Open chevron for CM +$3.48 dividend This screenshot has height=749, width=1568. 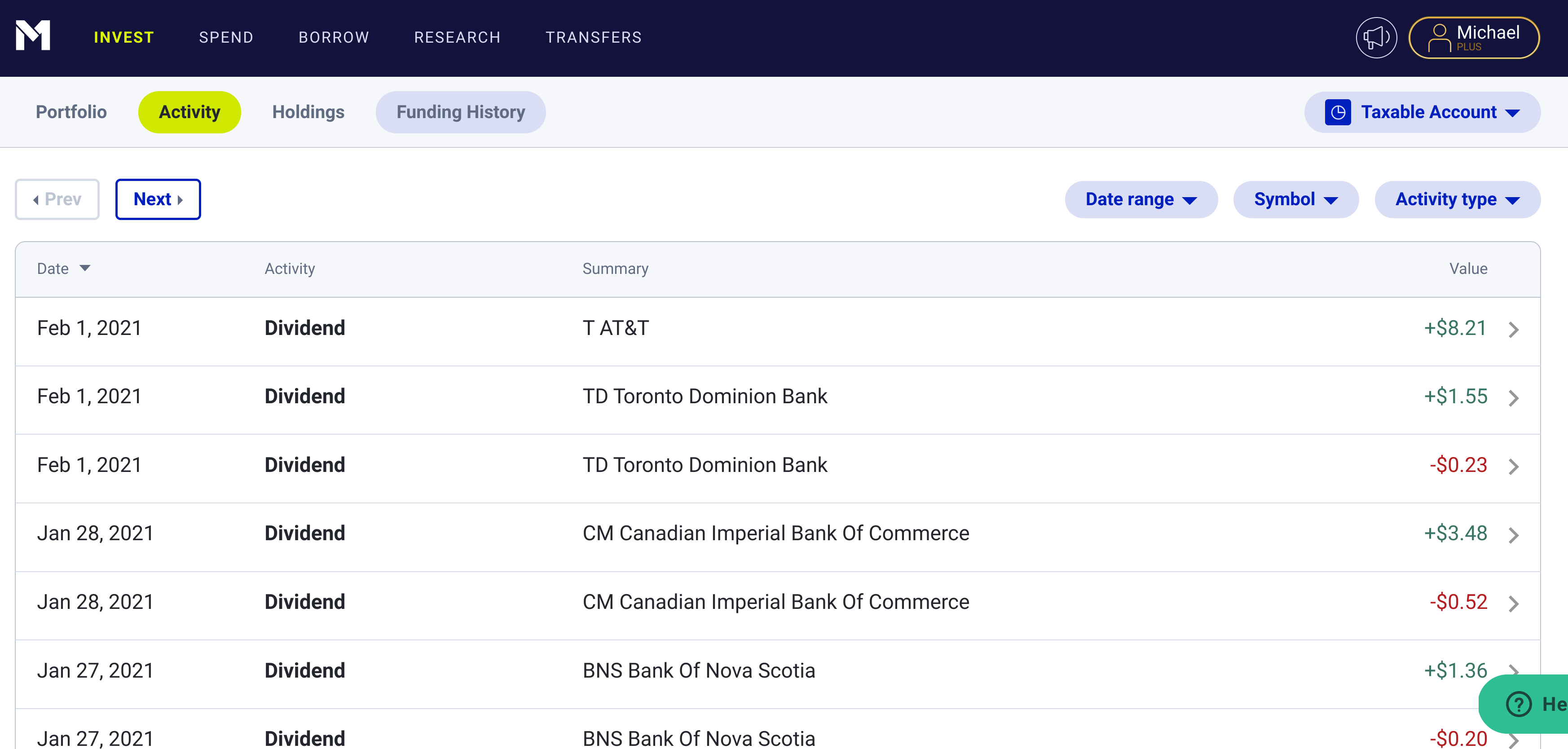point(1513,535)
